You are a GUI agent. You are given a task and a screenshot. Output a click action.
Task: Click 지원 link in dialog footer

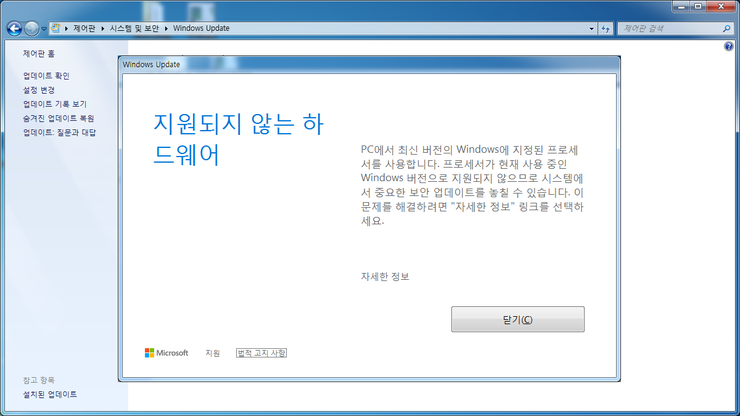[x=212, y=353]
